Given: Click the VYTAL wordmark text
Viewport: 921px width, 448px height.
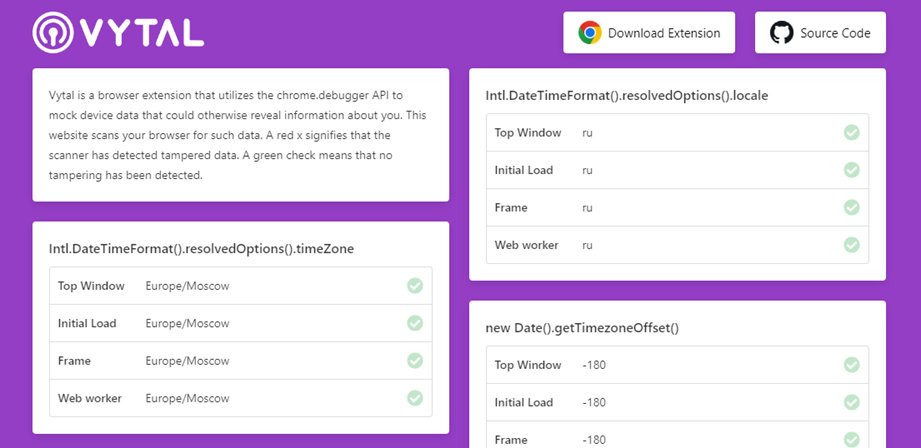Looking at the screenshot, I should click(x=142, y=33).
